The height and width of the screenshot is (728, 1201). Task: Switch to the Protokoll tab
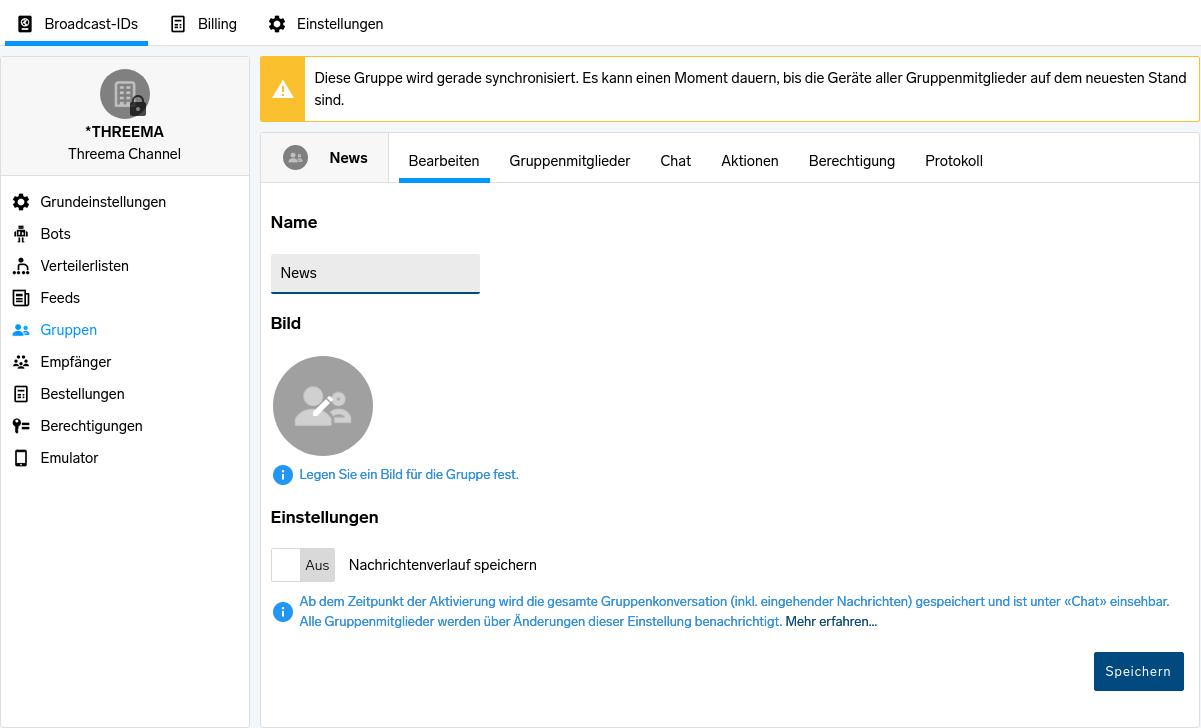click(953, 161)
